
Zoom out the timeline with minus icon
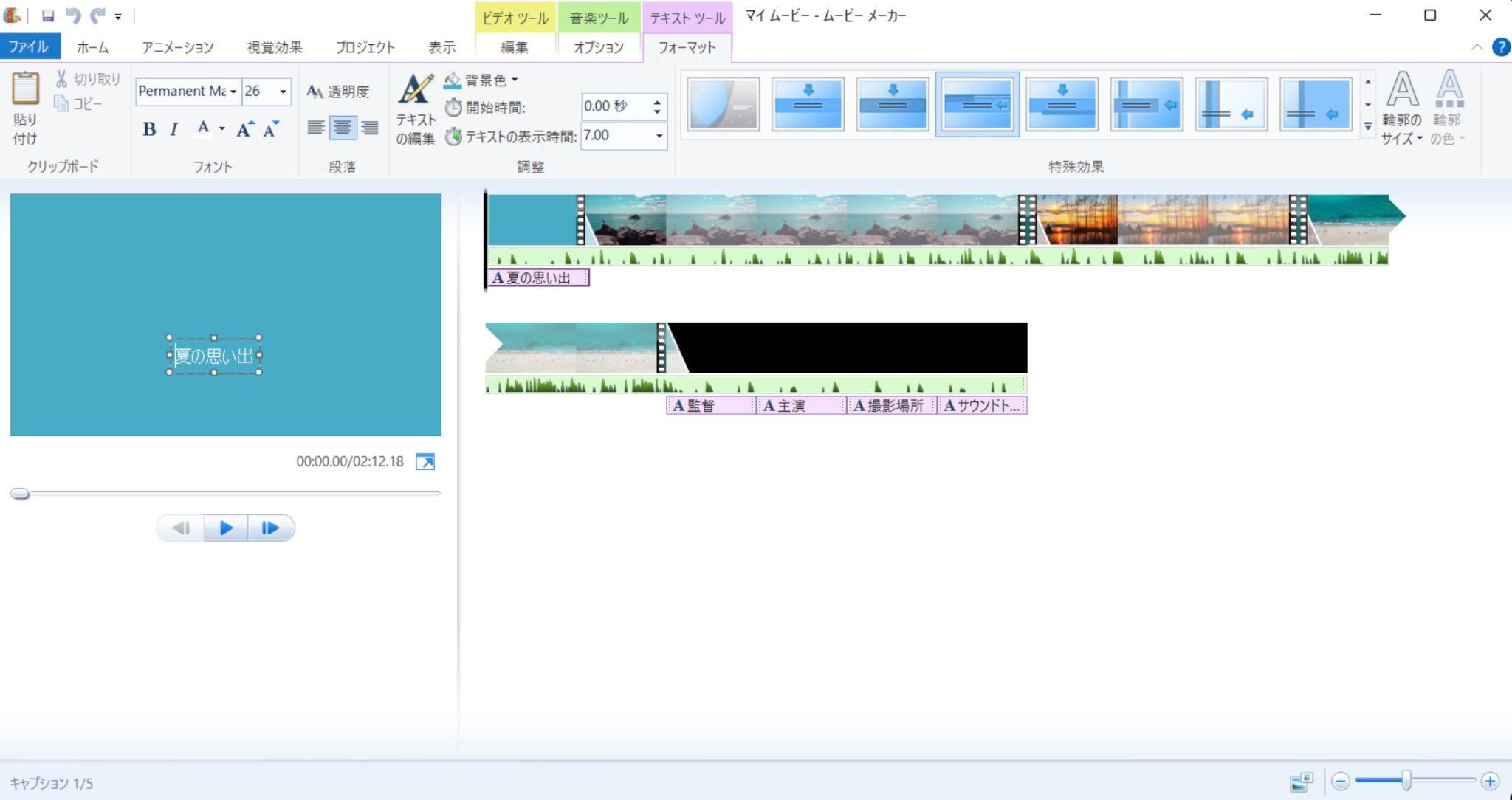coord(1341,782)
